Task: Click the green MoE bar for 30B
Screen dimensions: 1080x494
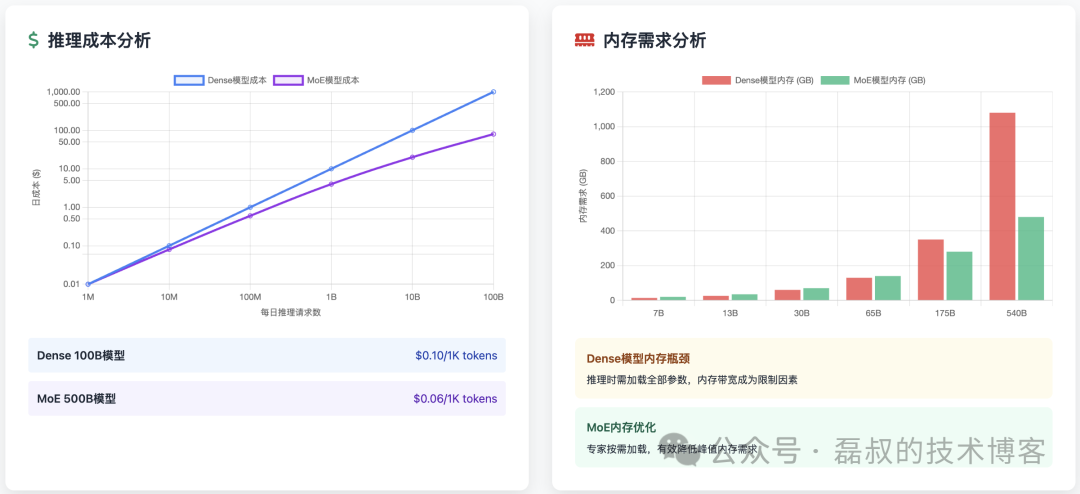Action: coord(816,294)
